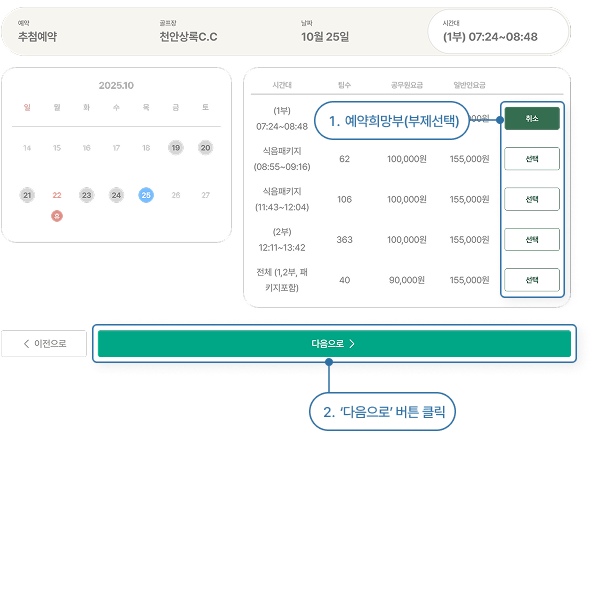Viewport: 593px width, 599px height.
Task: Proceed with the green 다음으로 button
Action: pyautogui.click(x=334, y=343)
